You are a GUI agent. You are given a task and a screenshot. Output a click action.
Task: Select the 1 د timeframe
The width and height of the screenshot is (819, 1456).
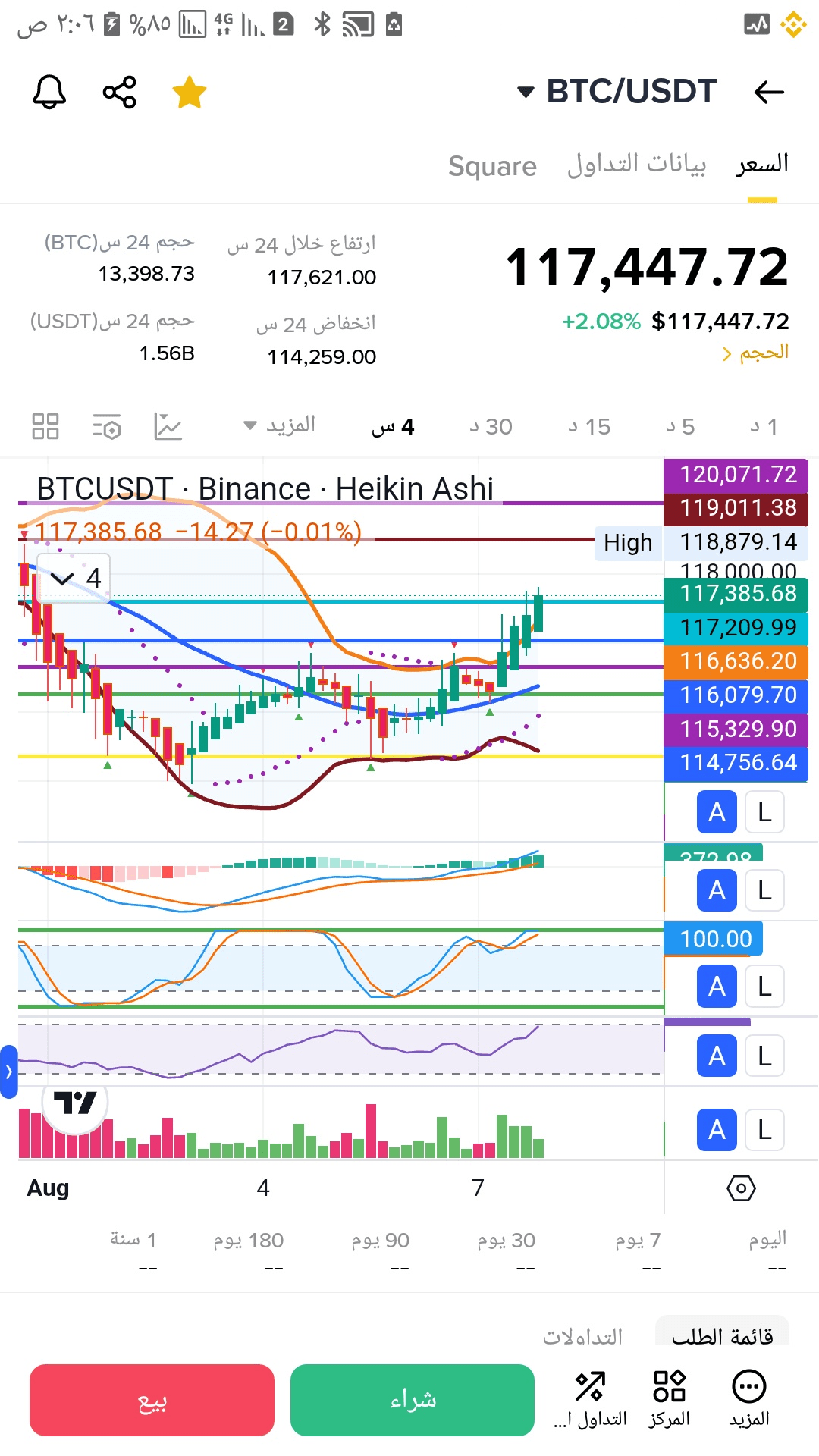(x=764, y=427)
